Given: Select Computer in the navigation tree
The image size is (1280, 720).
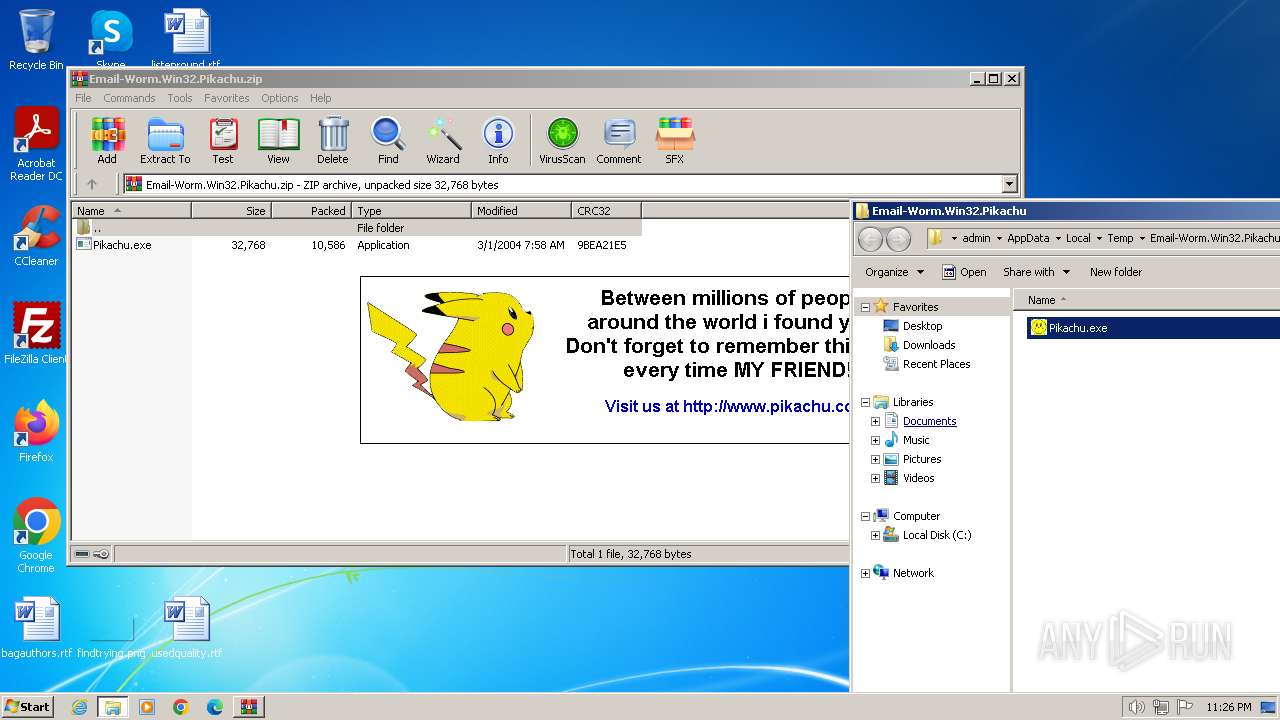Looking at the screenshot, I should 916,516.
